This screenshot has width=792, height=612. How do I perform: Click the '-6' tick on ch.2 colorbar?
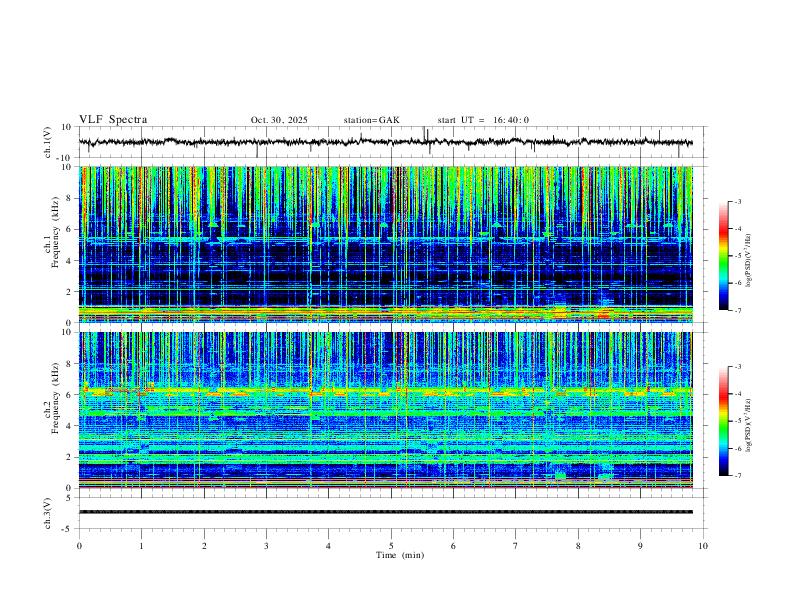pyautogui.click(x=737, y=448)
